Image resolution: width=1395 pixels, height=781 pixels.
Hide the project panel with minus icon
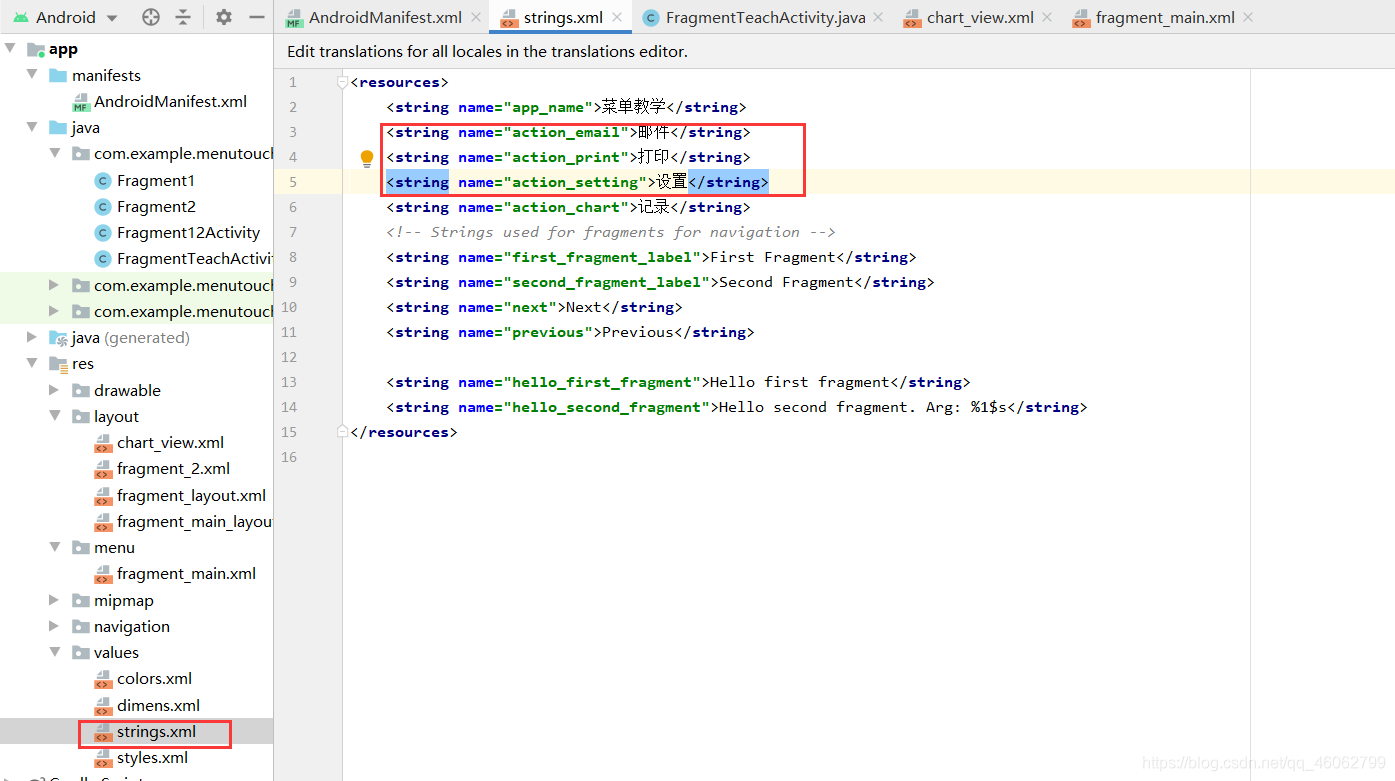click(256, 17)
